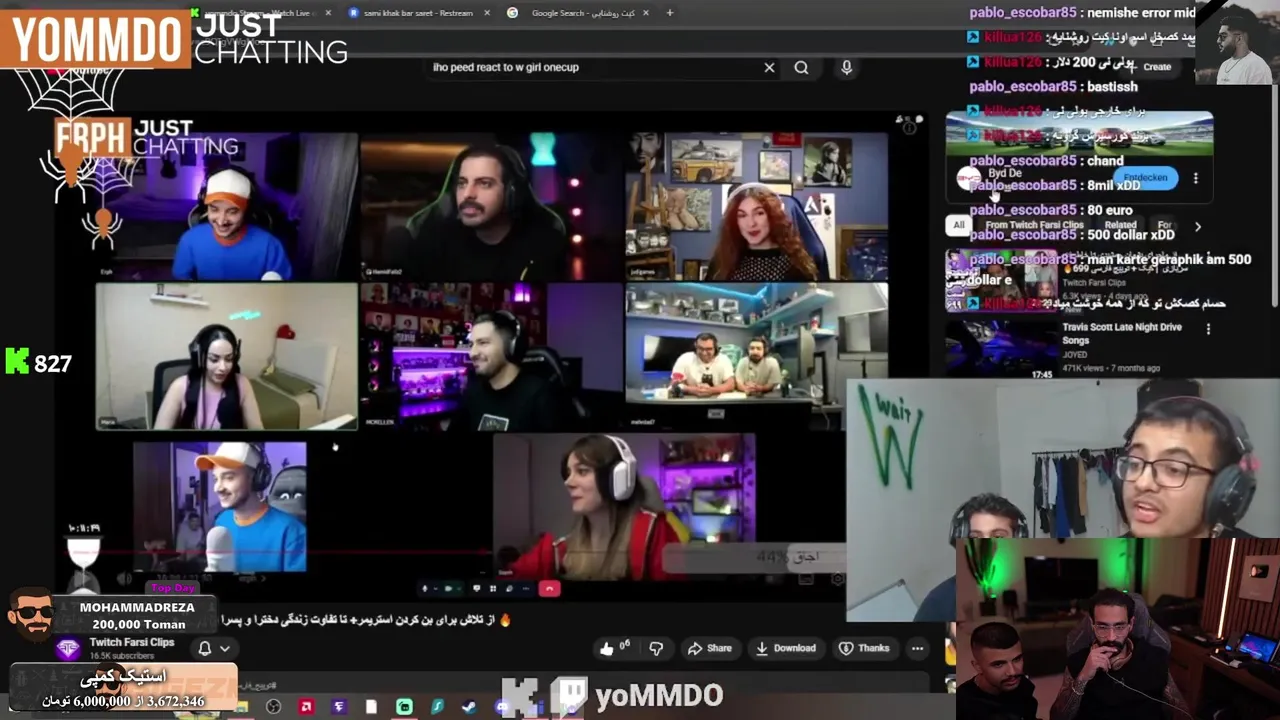
Task: Switch to the yommdo Stream Kick tab
Action: point(260,13)
